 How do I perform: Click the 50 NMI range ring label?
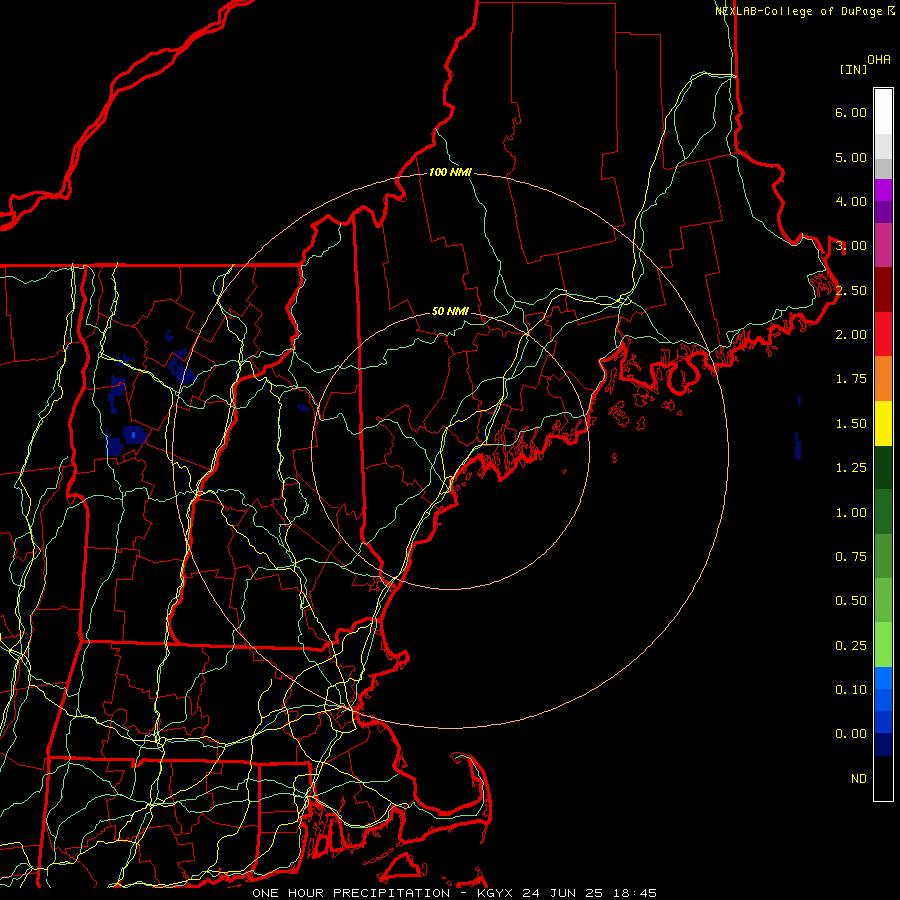click(x=450, y=311)
